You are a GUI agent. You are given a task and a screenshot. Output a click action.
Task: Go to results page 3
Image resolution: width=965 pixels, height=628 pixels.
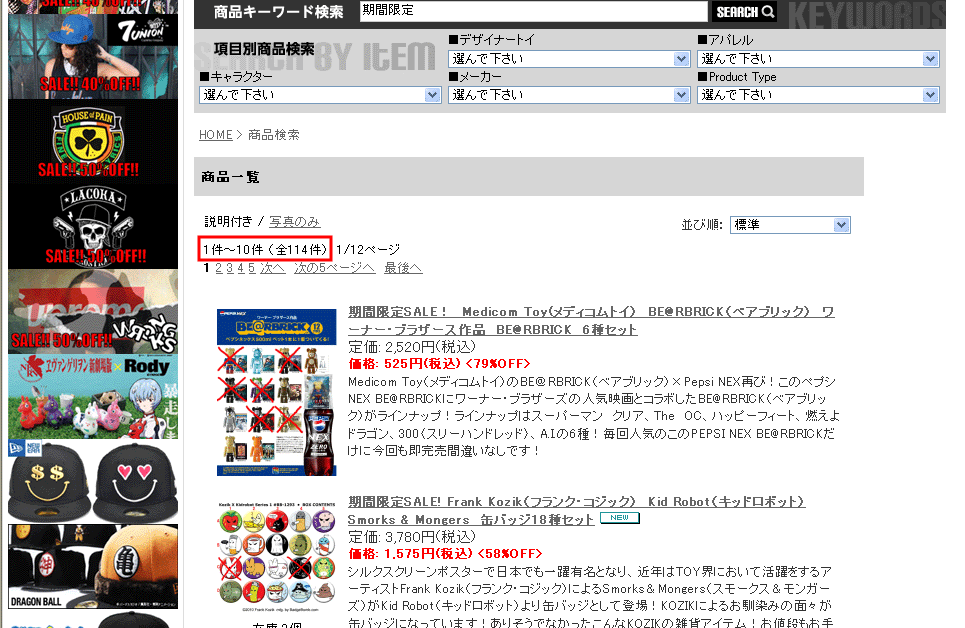(230, 268)
